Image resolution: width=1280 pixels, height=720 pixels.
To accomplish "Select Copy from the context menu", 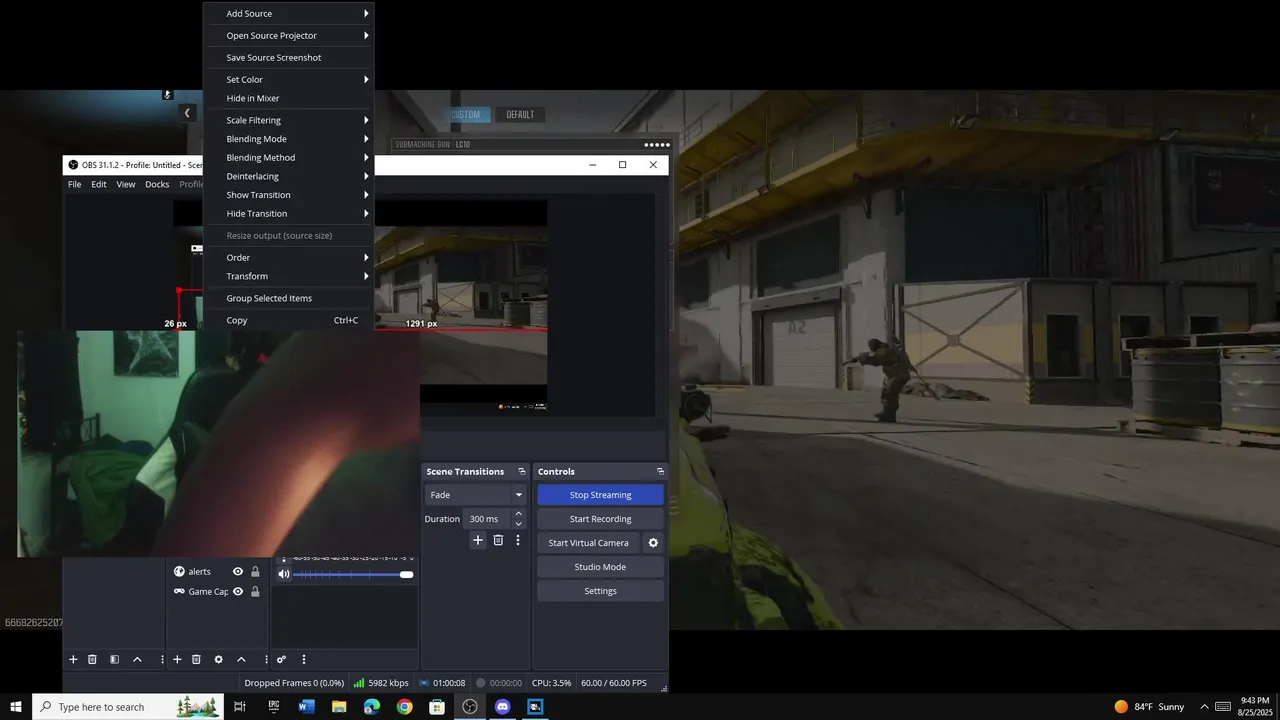I will 289,320.
